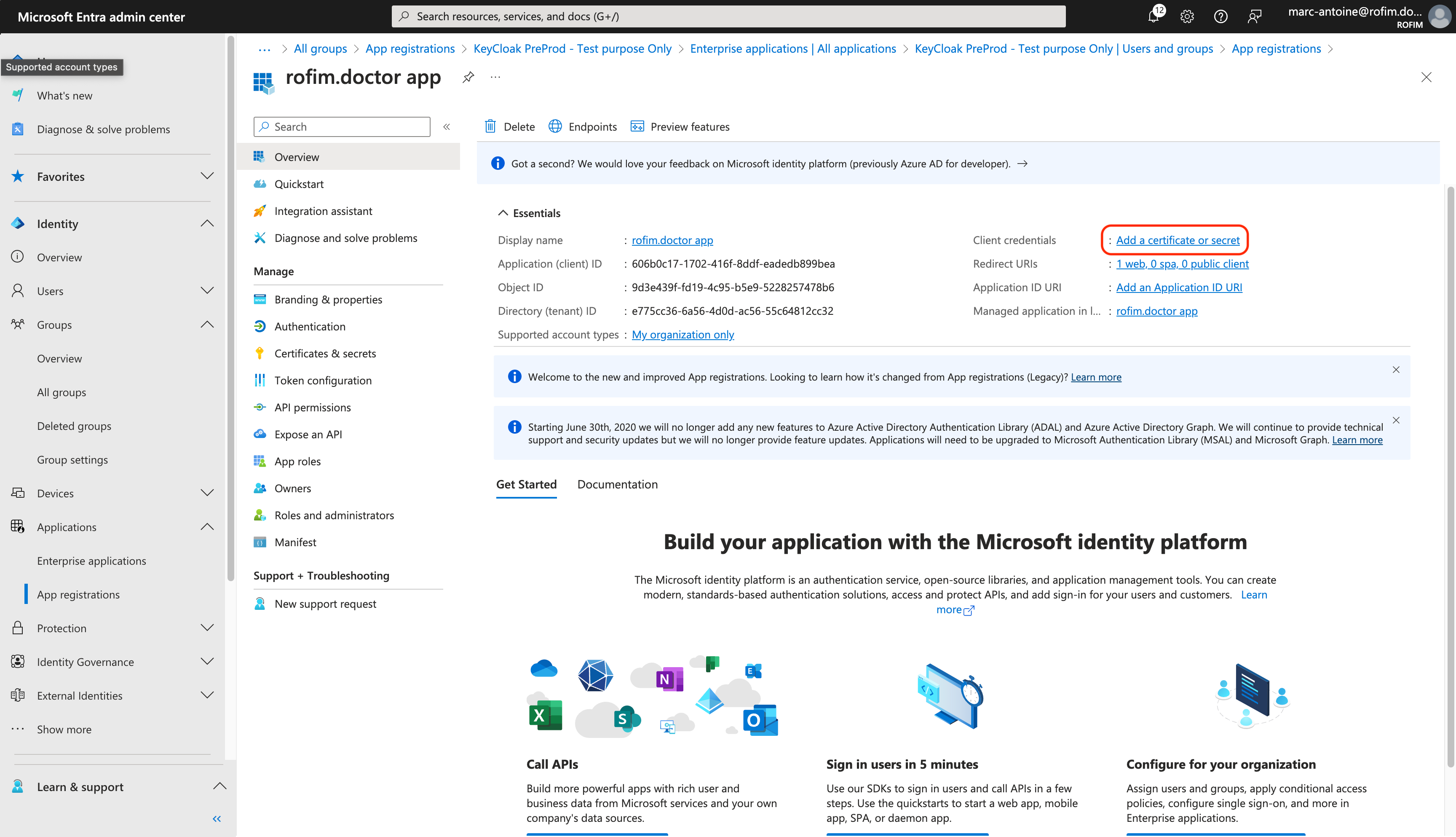
Task: Collapse the resource menu with double chevron
Action: tap(447, 126)
